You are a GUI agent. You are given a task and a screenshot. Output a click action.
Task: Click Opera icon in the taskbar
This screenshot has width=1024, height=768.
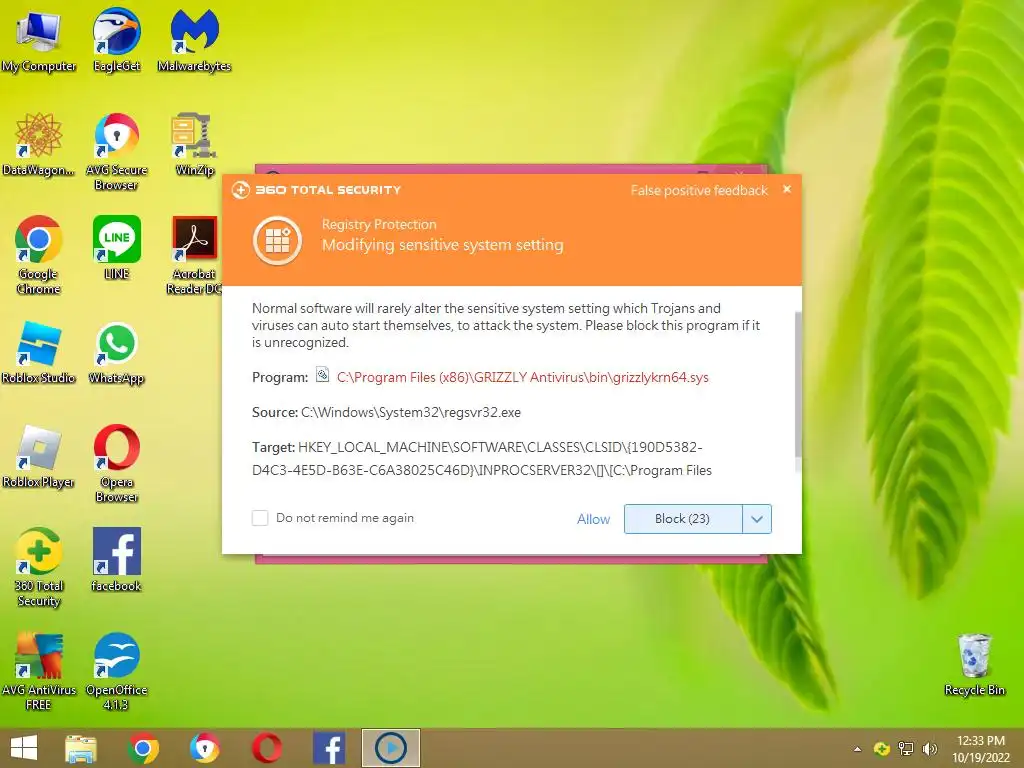coord(267,748)
